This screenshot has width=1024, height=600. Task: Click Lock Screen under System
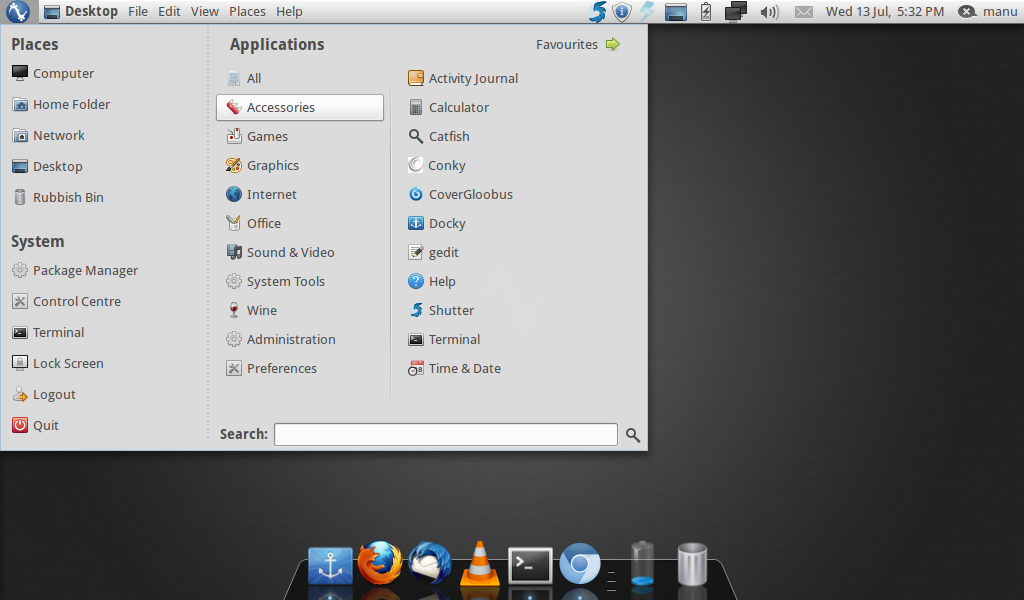57,364
